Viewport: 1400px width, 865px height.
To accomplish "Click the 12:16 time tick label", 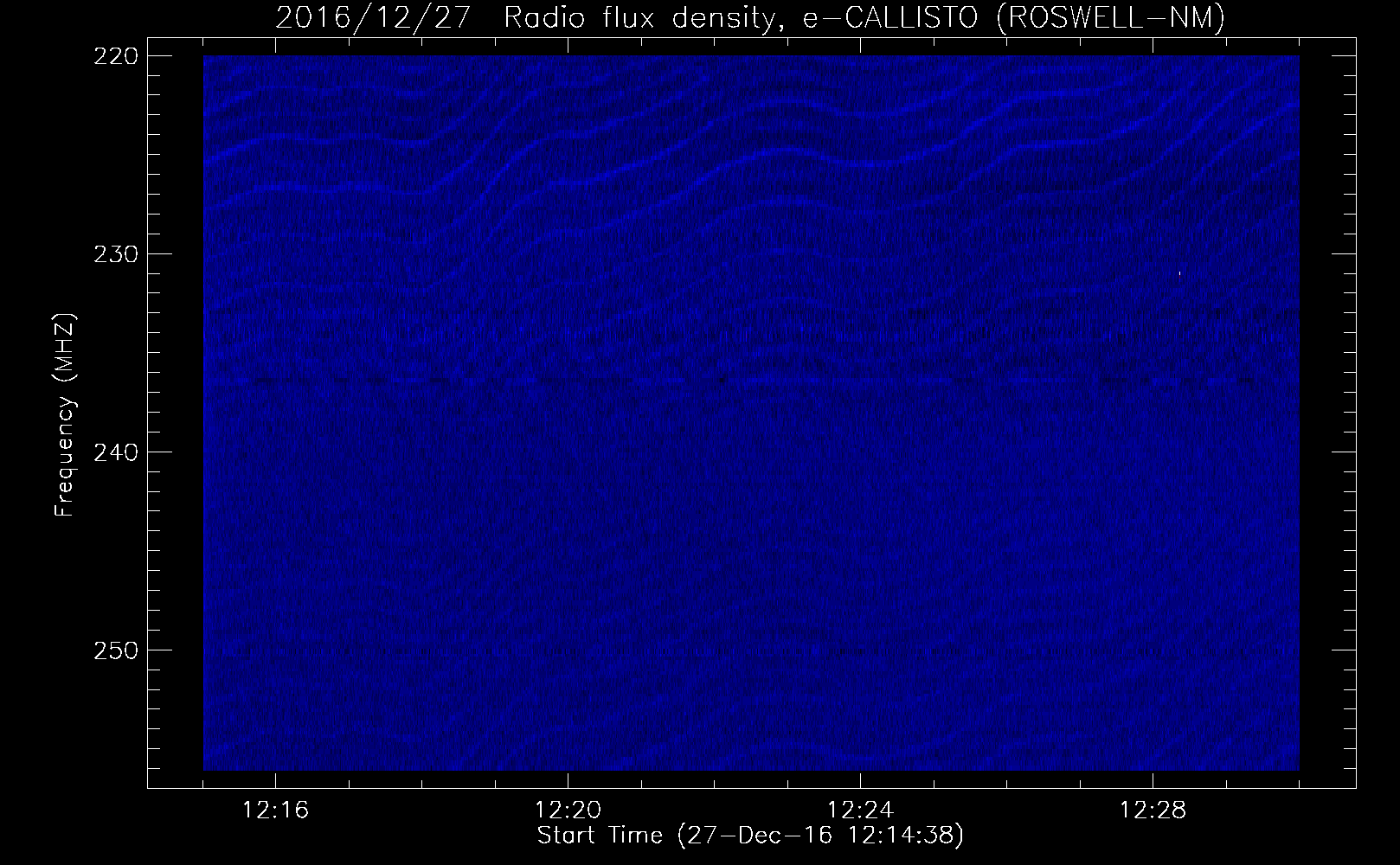I will (x=276, y=811).
